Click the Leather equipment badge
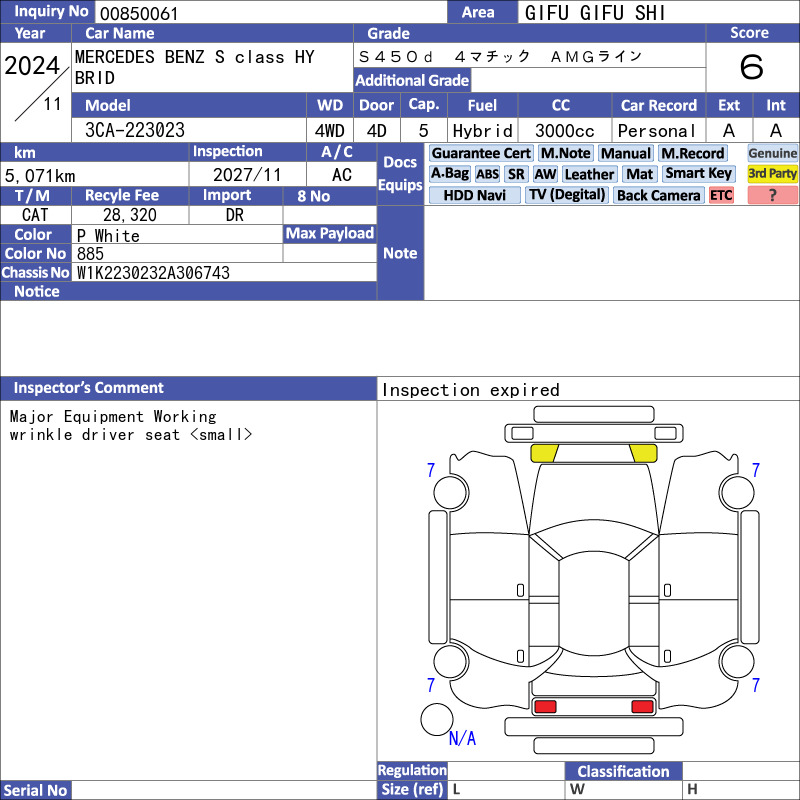This screenshot has width=800, height=800. coord(589,174)
